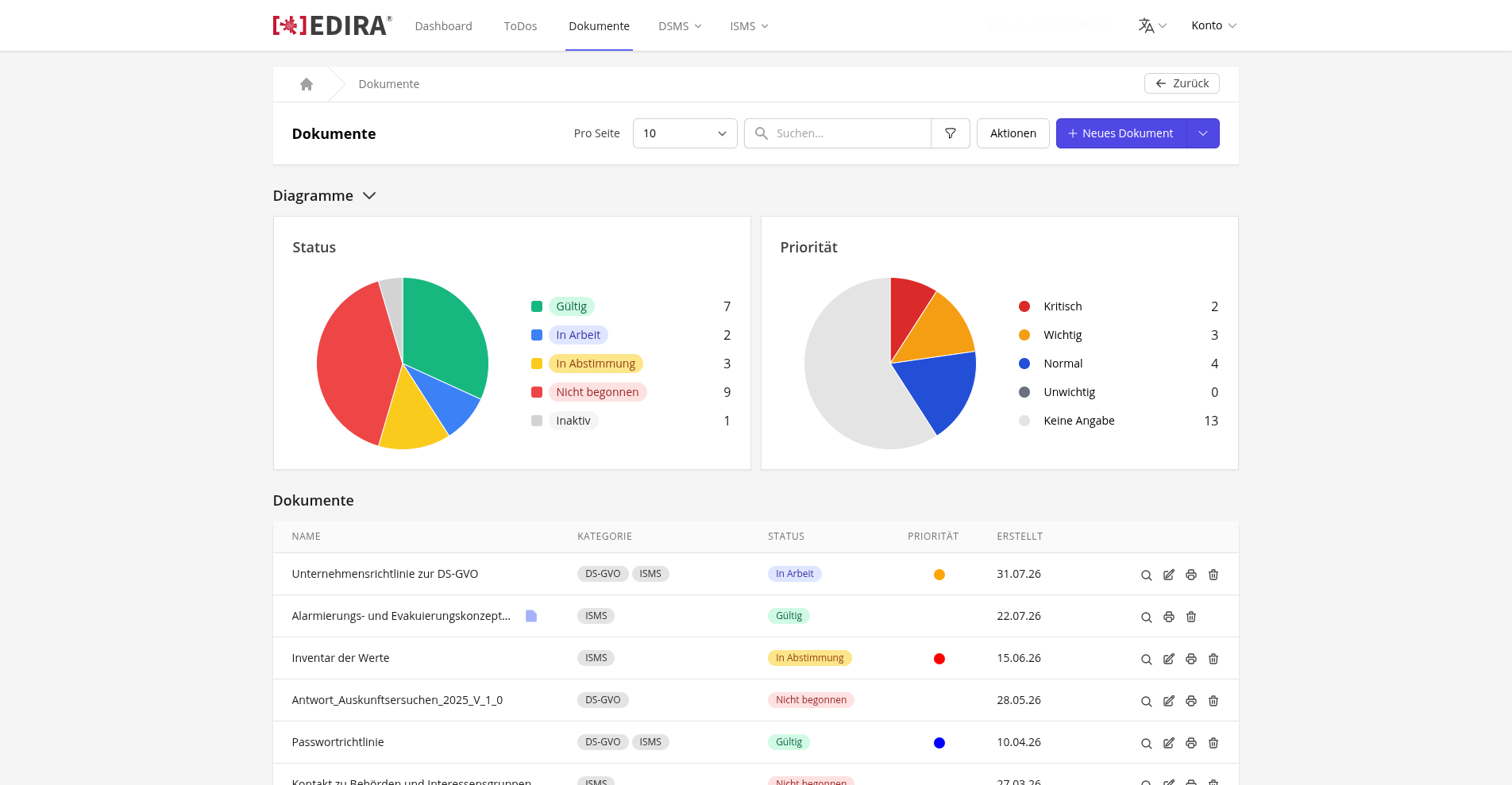Open the Pro Seite dropdown
This screenshot has width=1512, height=785.
coord(685,133)
